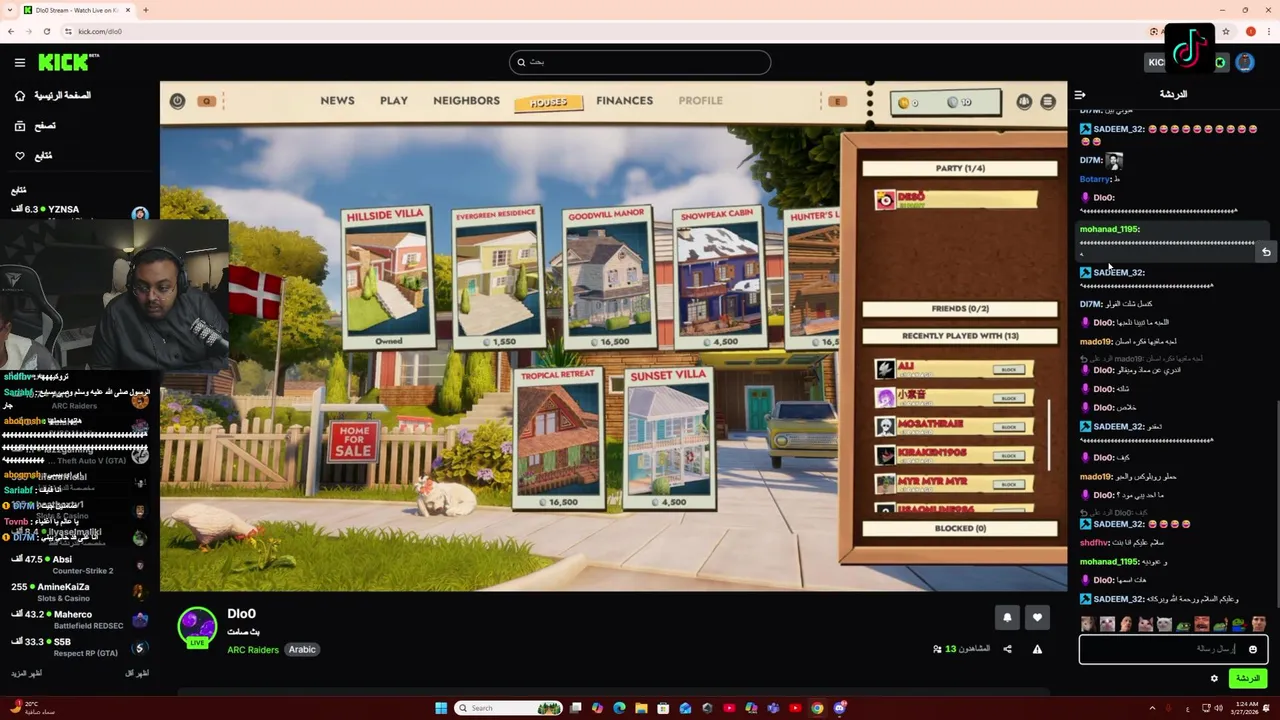This screenshot has width=1280, height=720.
Task: Open the Following heart sidebar icon
Action: coord(19,156)
